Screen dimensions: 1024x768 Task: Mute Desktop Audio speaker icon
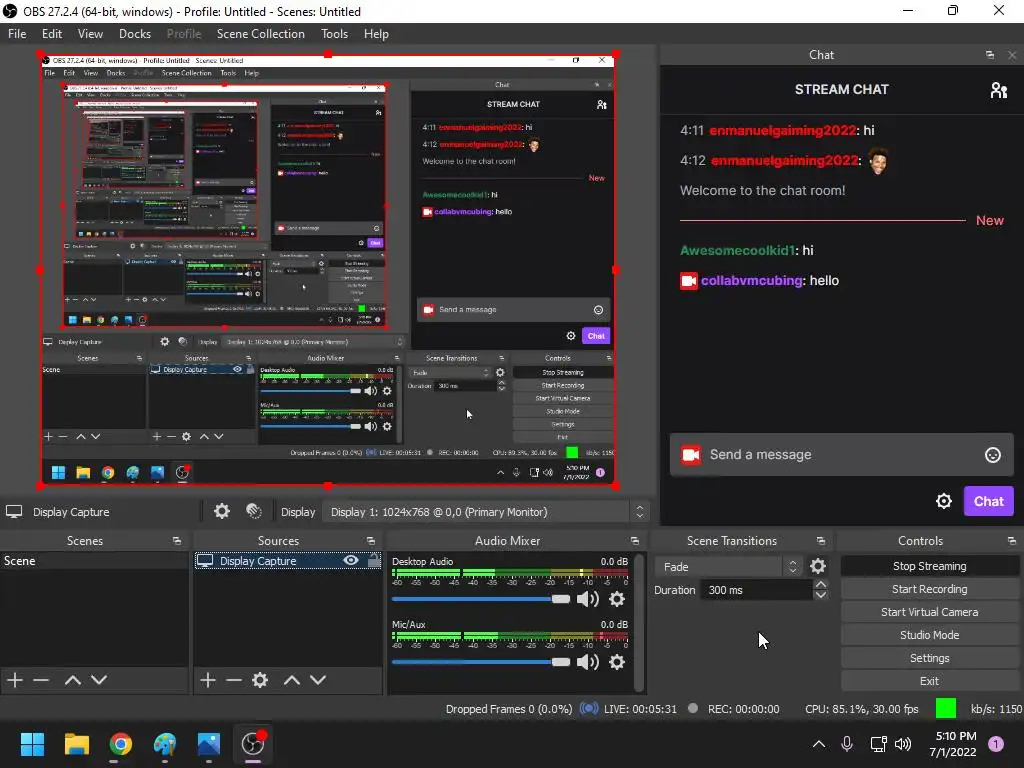[588, 598]
